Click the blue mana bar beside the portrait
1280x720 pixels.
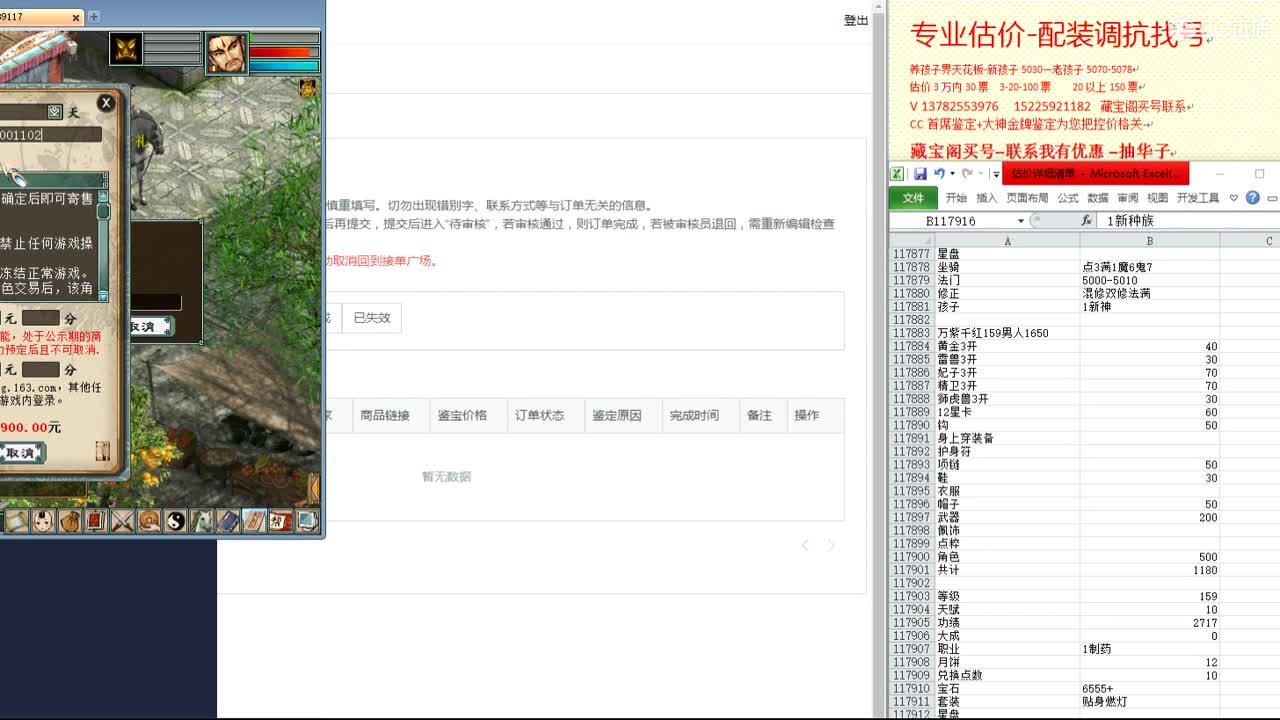[284, 66]
